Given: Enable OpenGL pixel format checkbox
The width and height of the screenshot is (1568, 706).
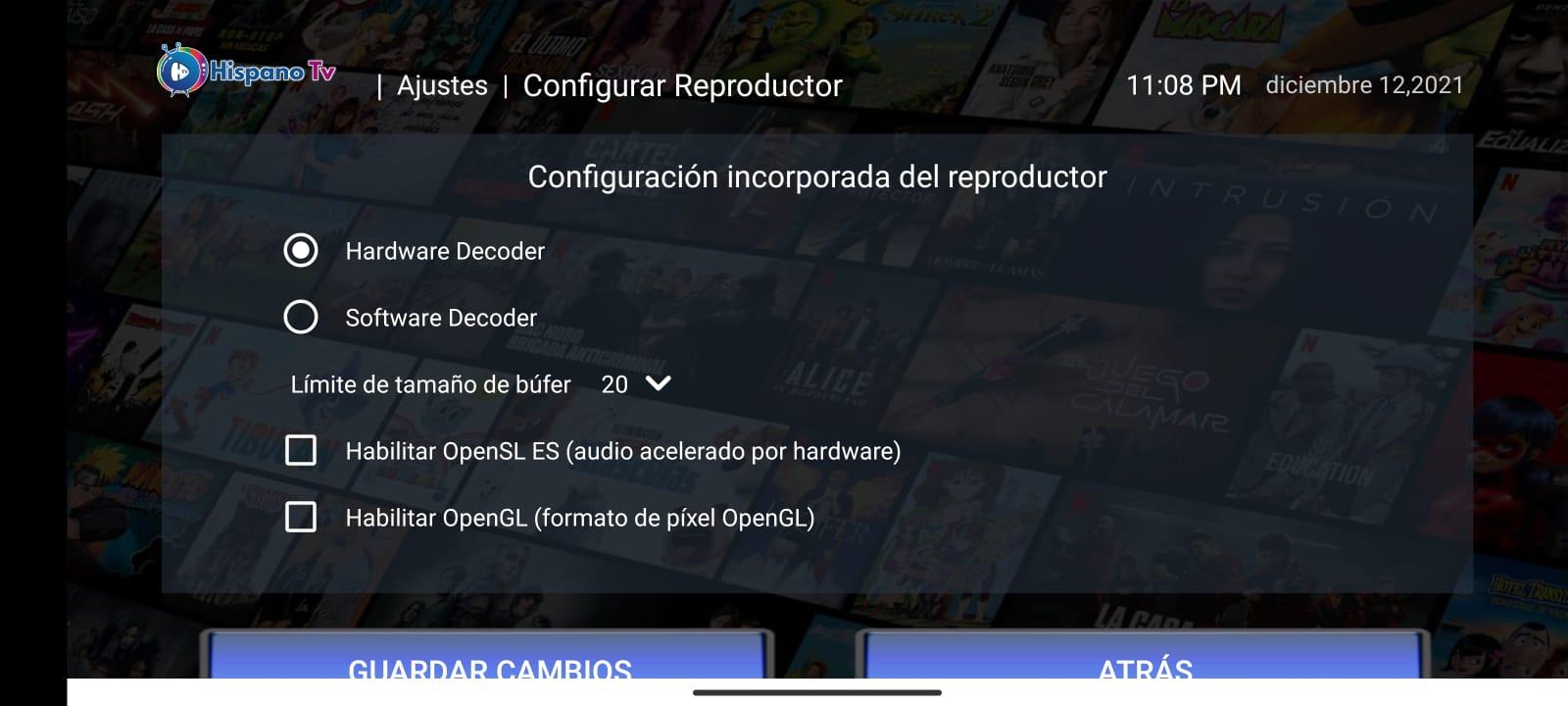Looking at the screenshot, I should [301, 517].
